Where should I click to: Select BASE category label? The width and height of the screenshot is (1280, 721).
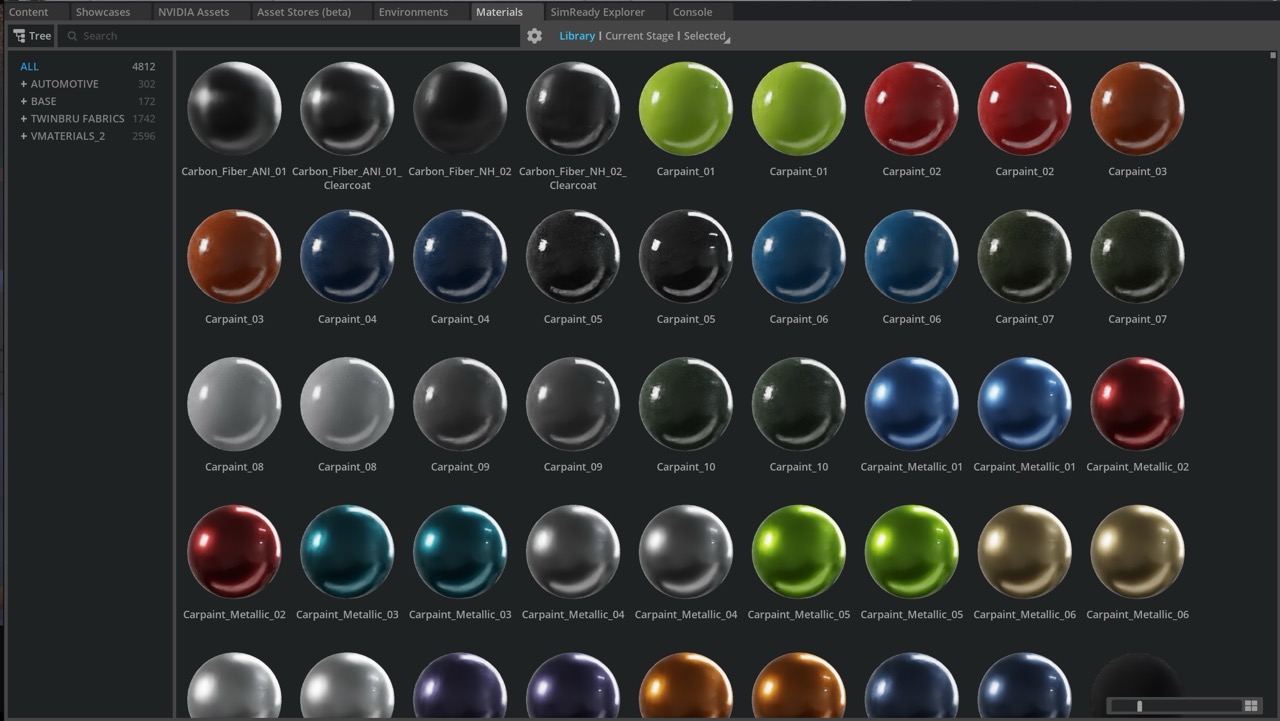tap(44, 101)
